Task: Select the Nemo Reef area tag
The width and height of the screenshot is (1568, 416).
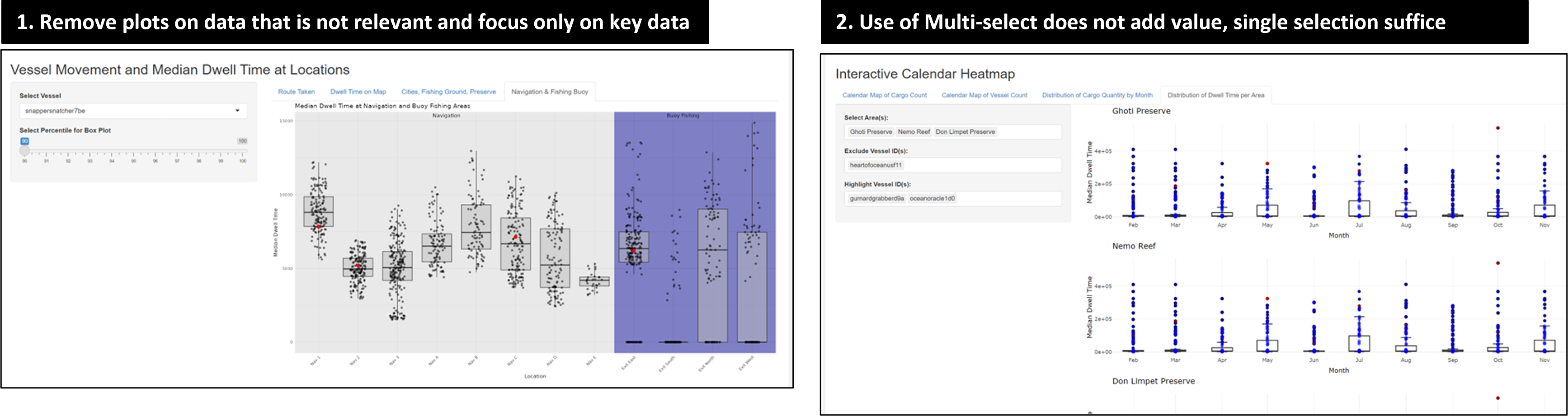Action: pos(913,132)
